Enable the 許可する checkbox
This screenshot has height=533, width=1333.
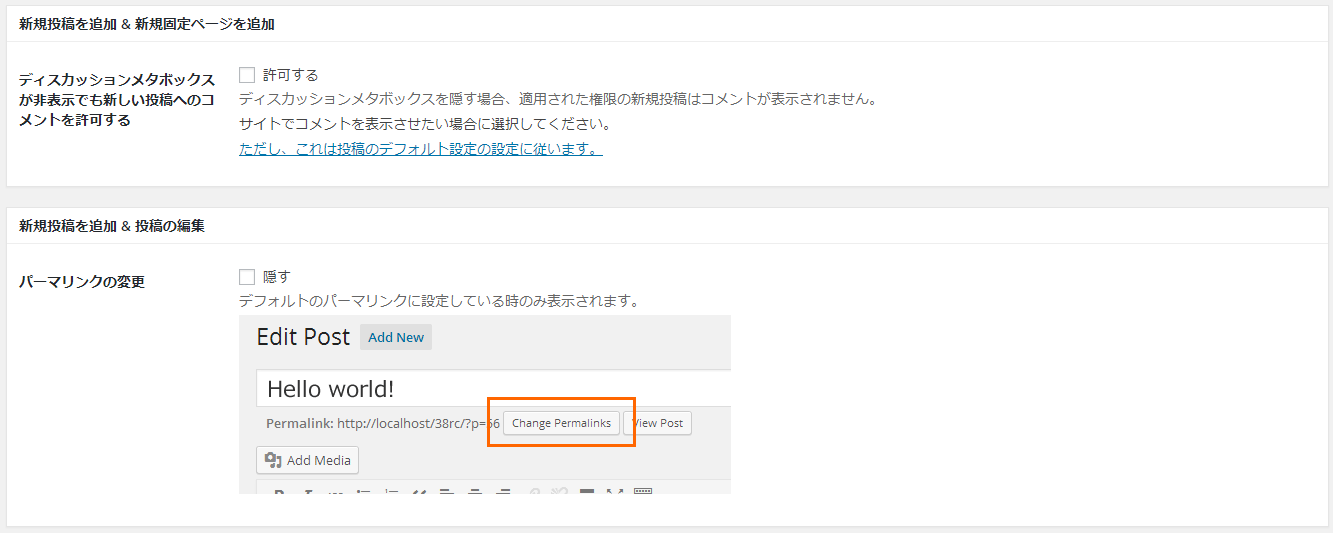[247, 75]
